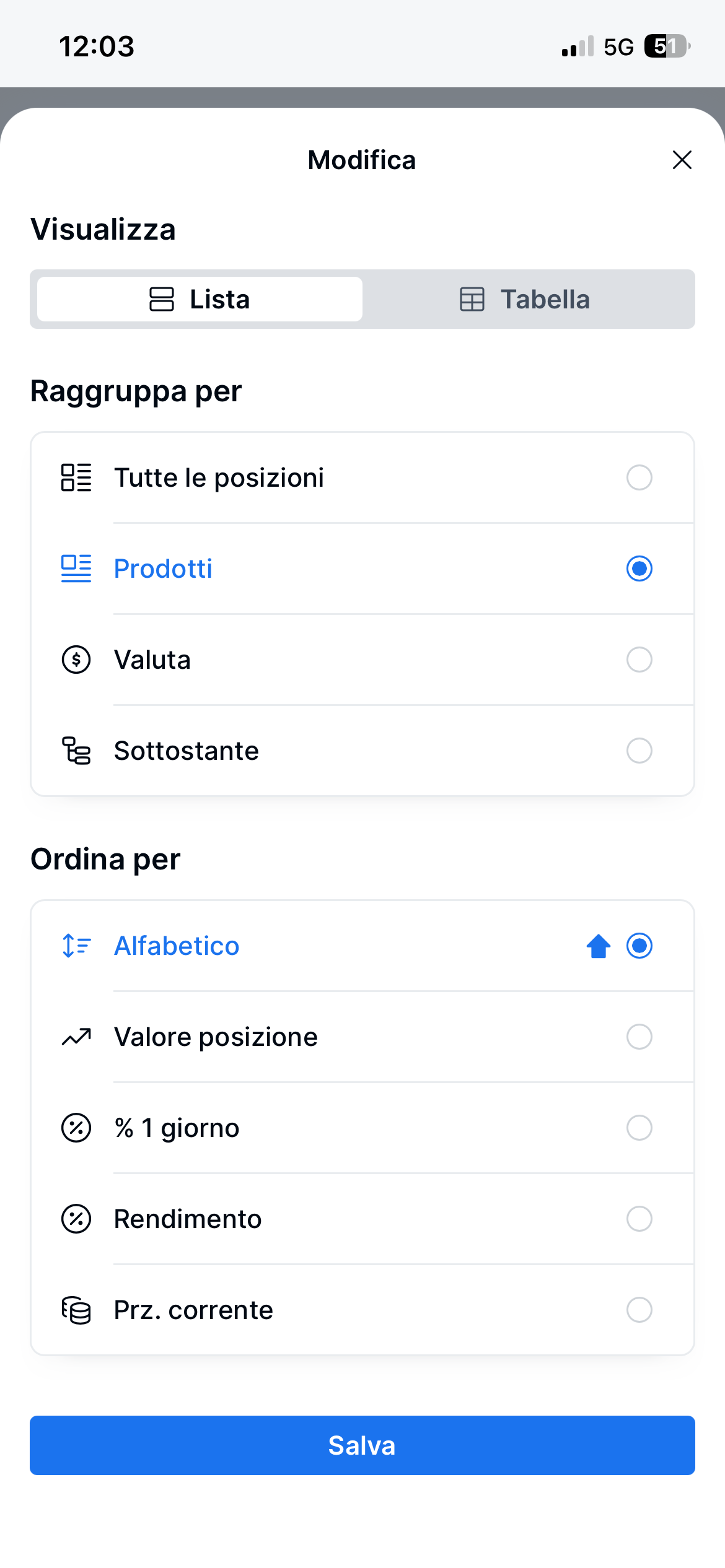Click the Prodotti grouping icon

point(76,568)
